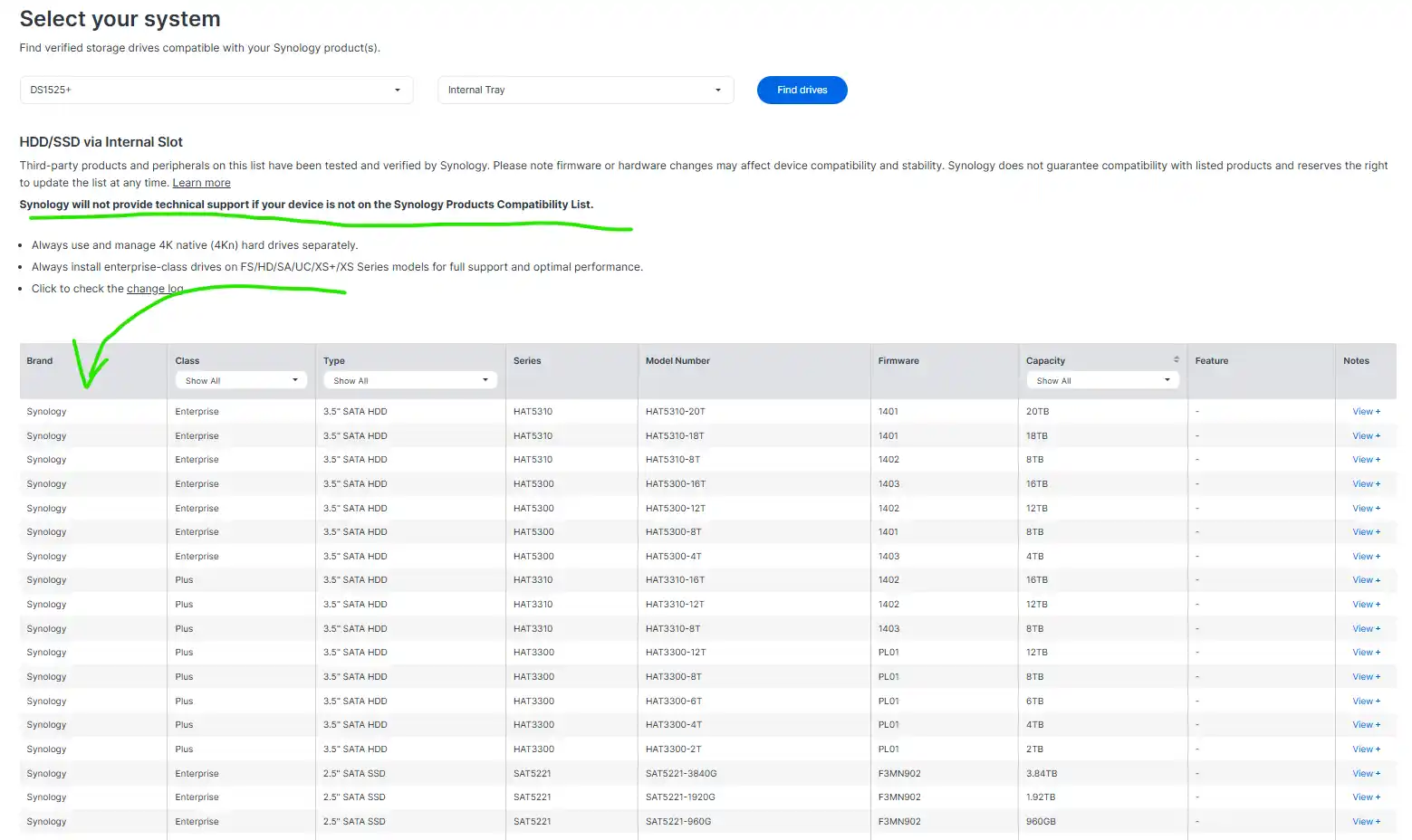View notes for HAT3300-6T
This screenshot has width=1412, height=840.
pos(1366,702)
